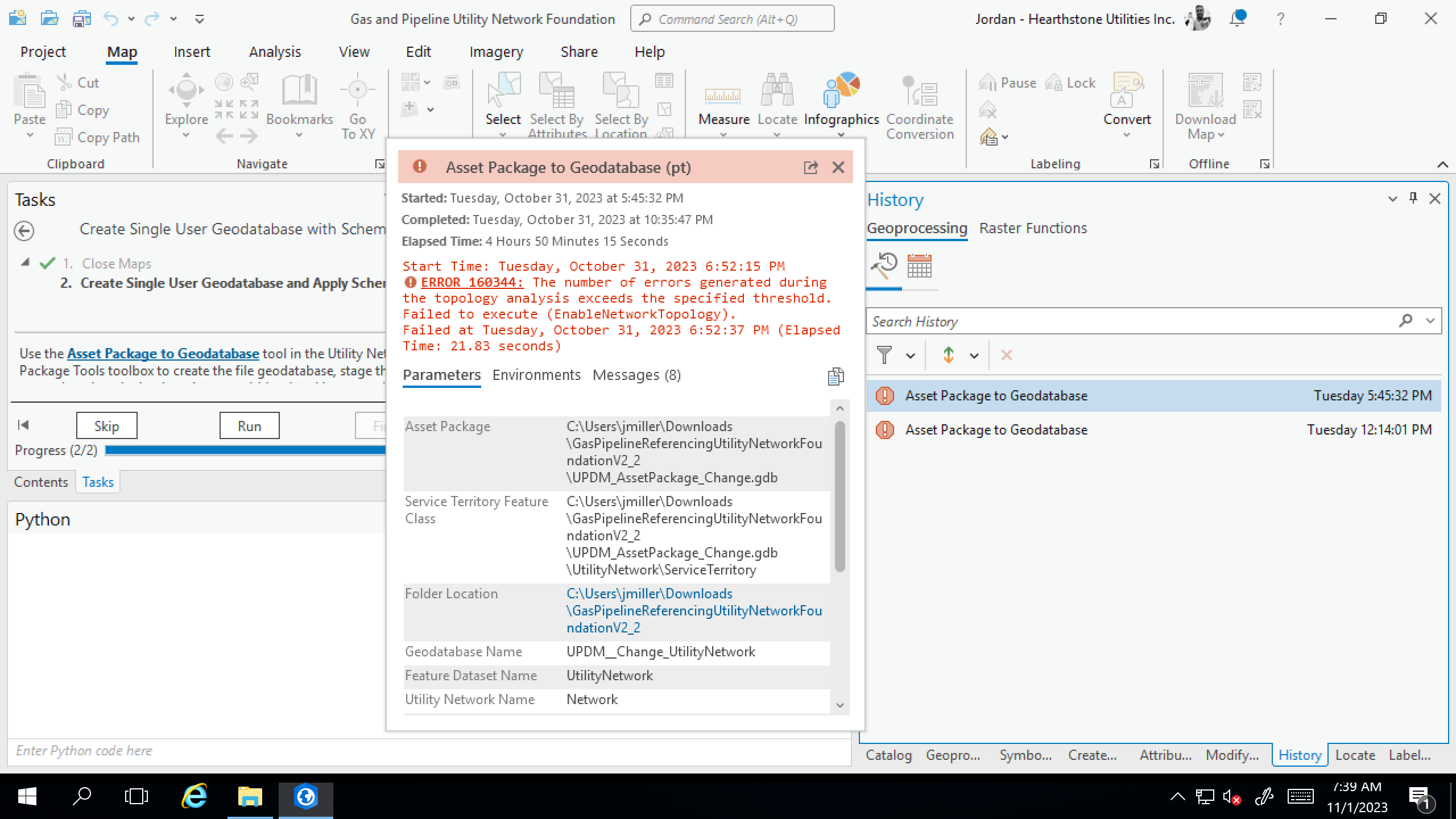Image resolution: width=1456 pixels, height=819 pixels.
Task: Expand the History filter dropdown
Action: pos(911,356)
